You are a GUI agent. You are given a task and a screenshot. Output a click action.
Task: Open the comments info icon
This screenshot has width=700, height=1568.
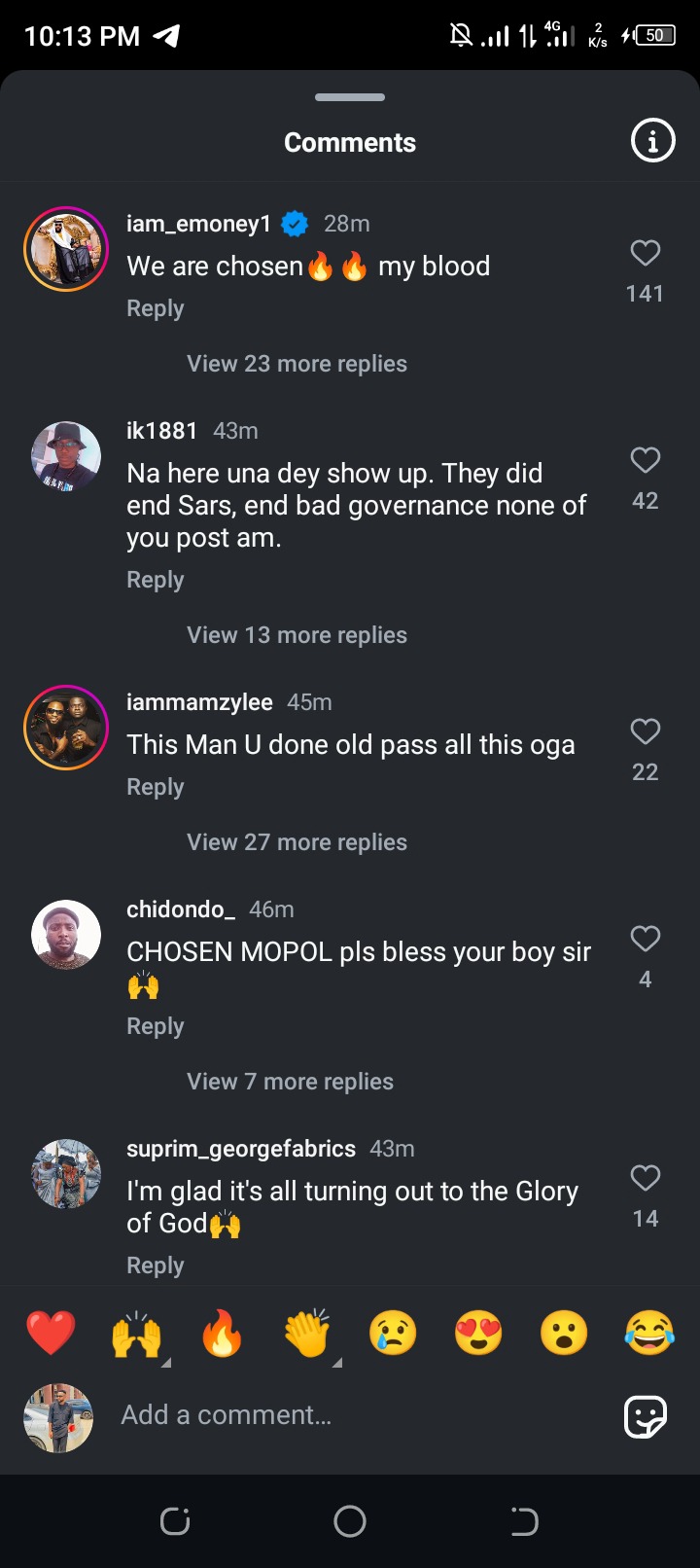tap(652, 142)
